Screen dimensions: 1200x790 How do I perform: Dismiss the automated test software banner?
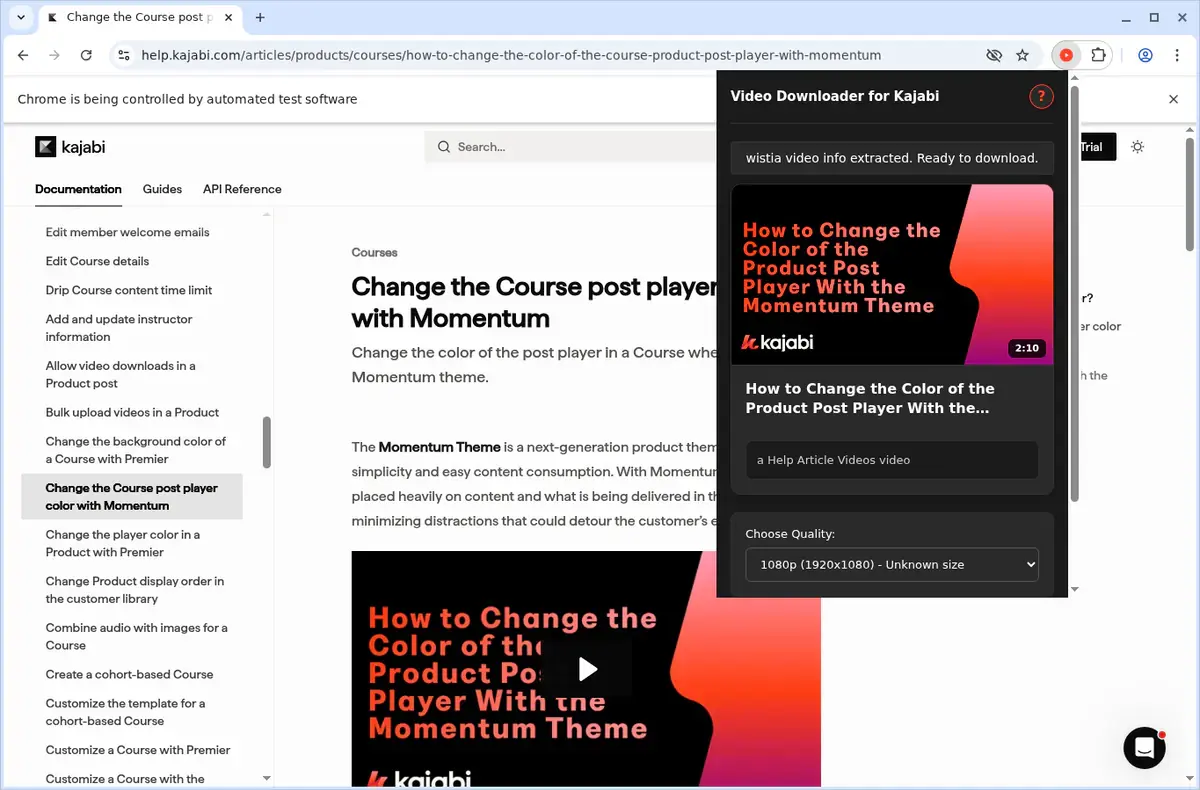1174,99
